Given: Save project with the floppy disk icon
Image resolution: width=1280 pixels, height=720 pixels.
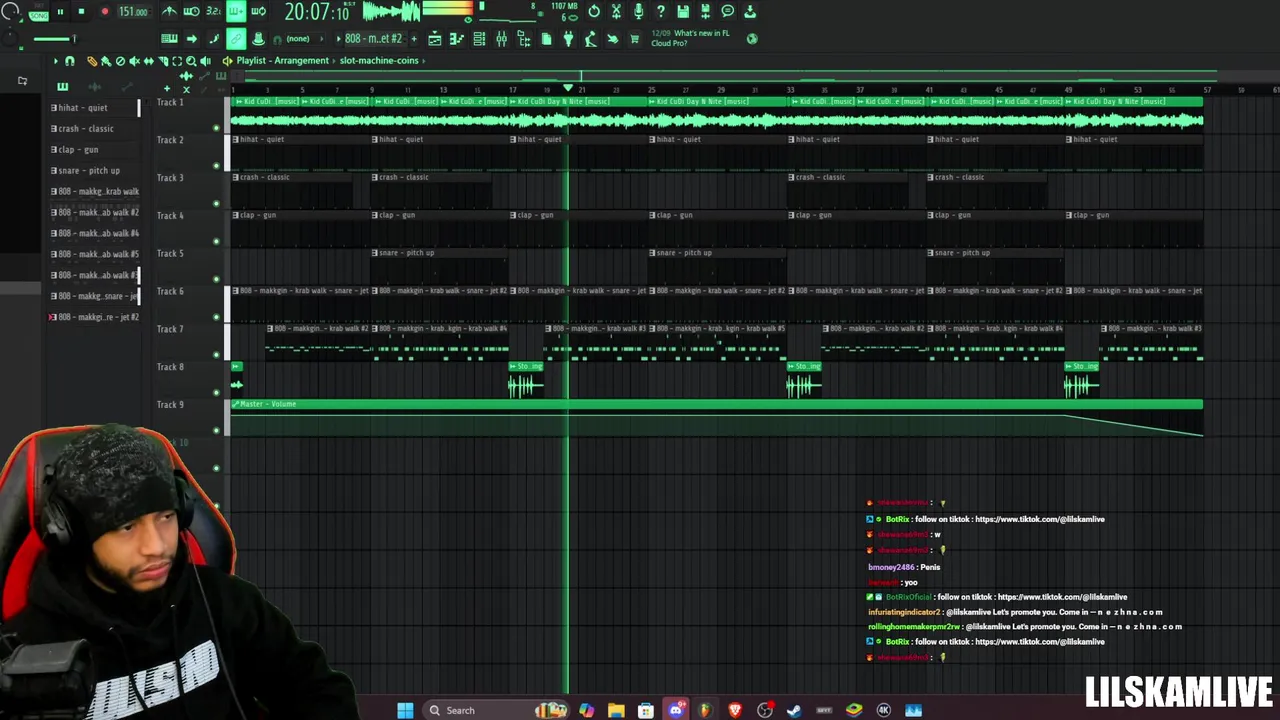Looking at the screenshot, I should click(683, 12).
